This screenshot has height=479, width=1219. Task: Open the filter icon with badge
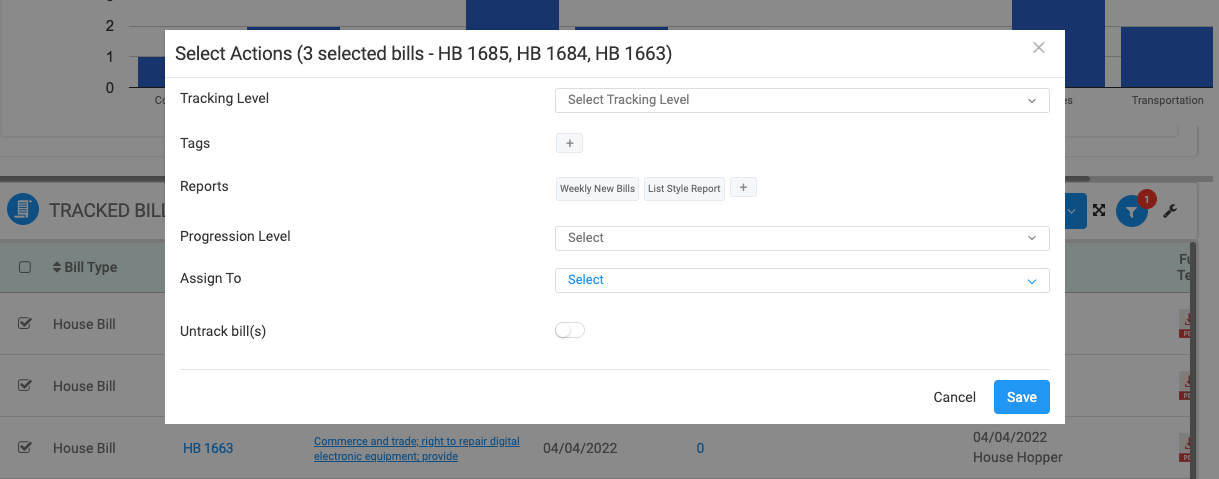coord(1131,211)
